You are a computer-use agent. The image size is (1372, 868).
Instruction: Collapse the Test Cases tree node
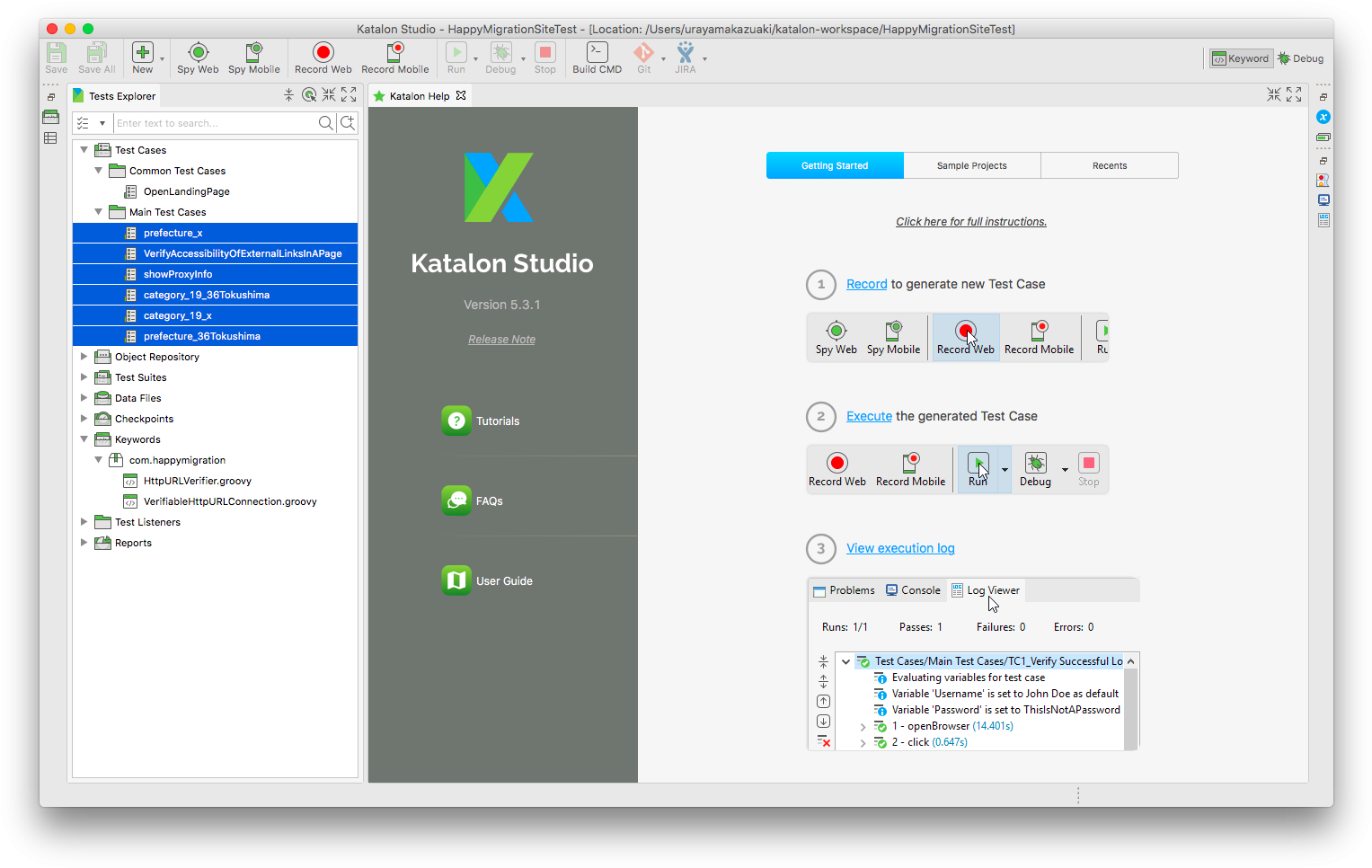click(84, 150)
